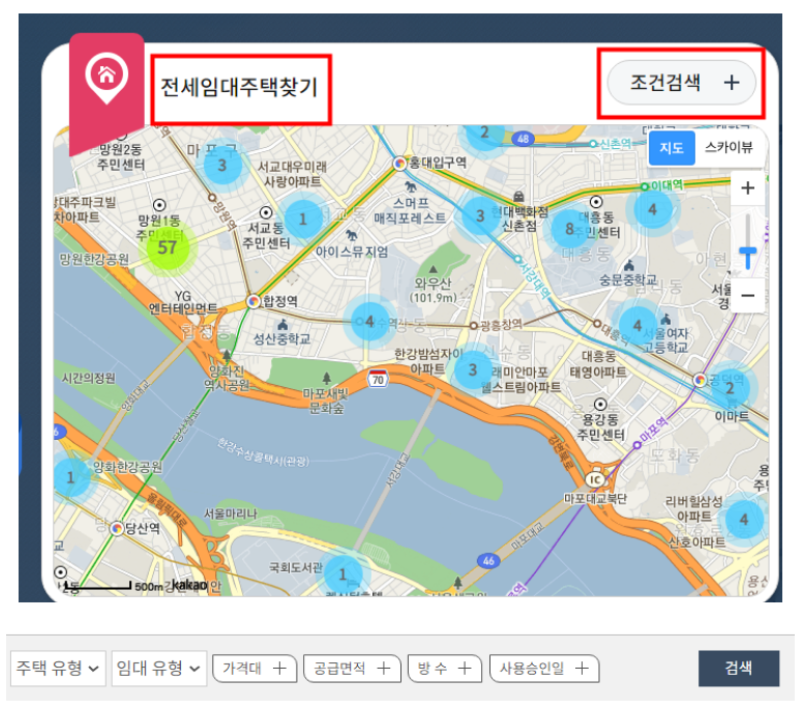Select cluster 3 near 현대백화점 신촌점
This screenshot has width=803, height=712.
(x=480, y=216)
